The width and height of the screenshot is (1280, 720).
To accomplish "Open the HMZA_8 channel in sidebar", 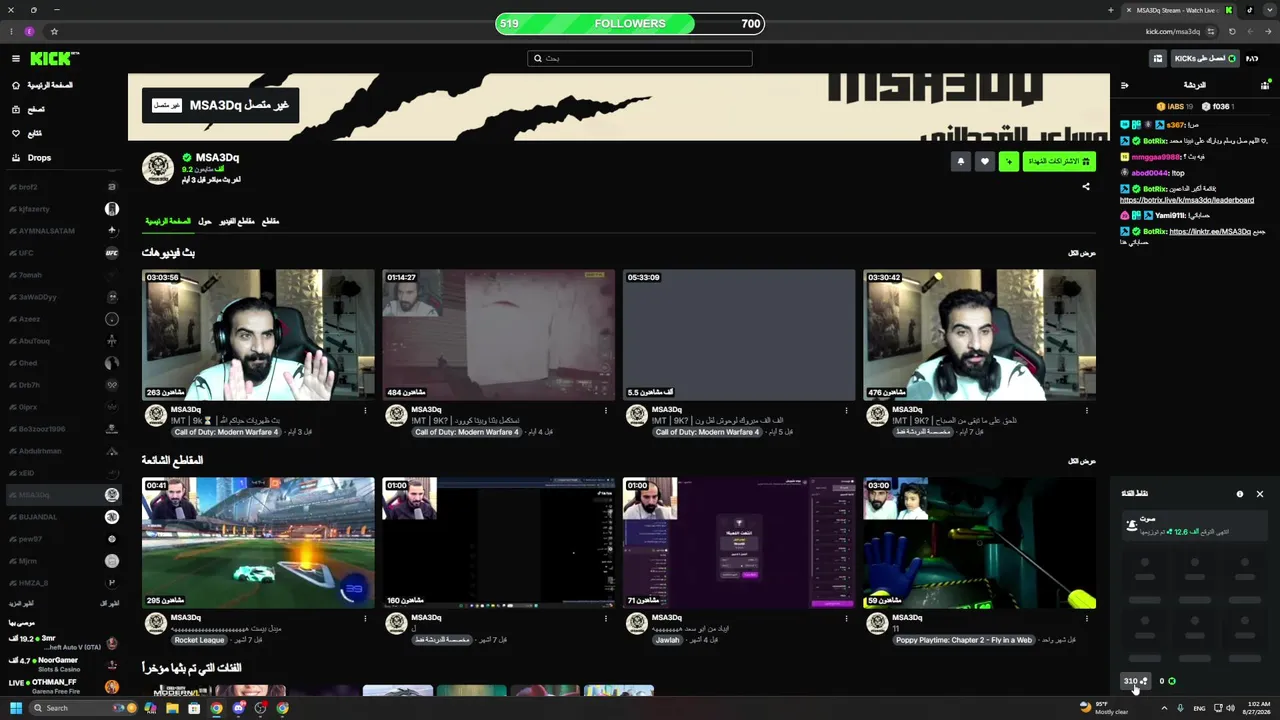I will point(63,583).
